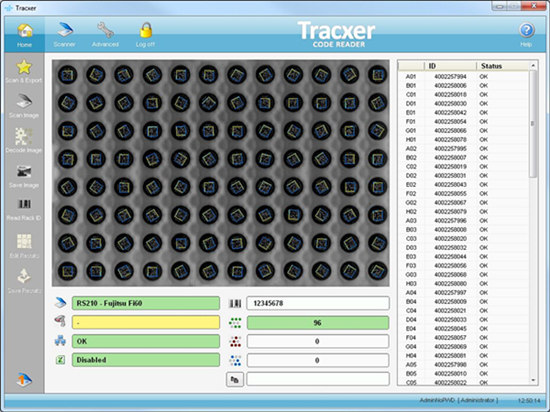Screen dimensions: 550x412
Task: Click the spreadsheet icon beside Disabled
Action: coord(60,359)
